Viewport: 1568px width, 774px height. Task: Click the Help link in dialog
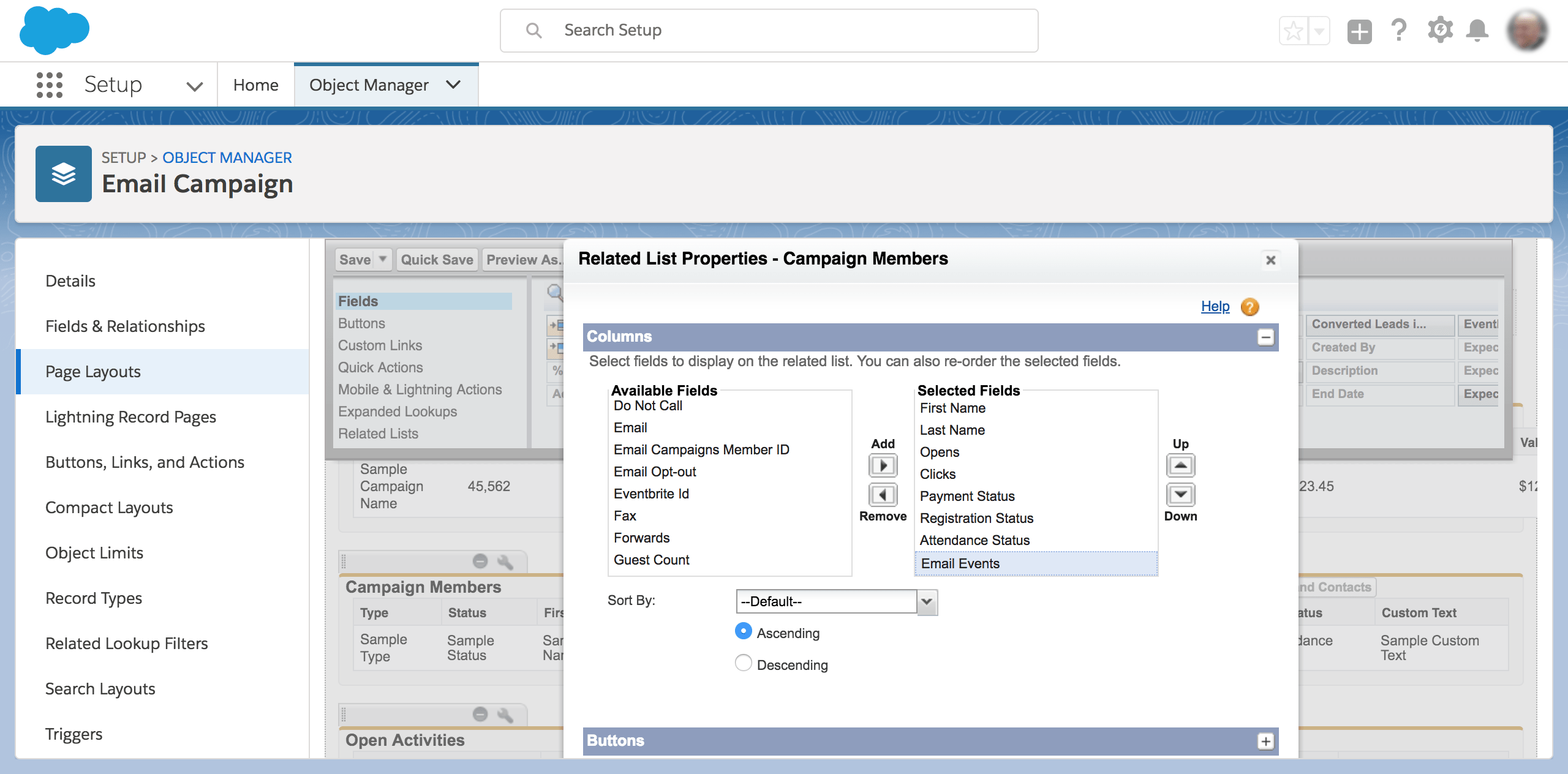pyautogui.click(x=1215, y=307)
